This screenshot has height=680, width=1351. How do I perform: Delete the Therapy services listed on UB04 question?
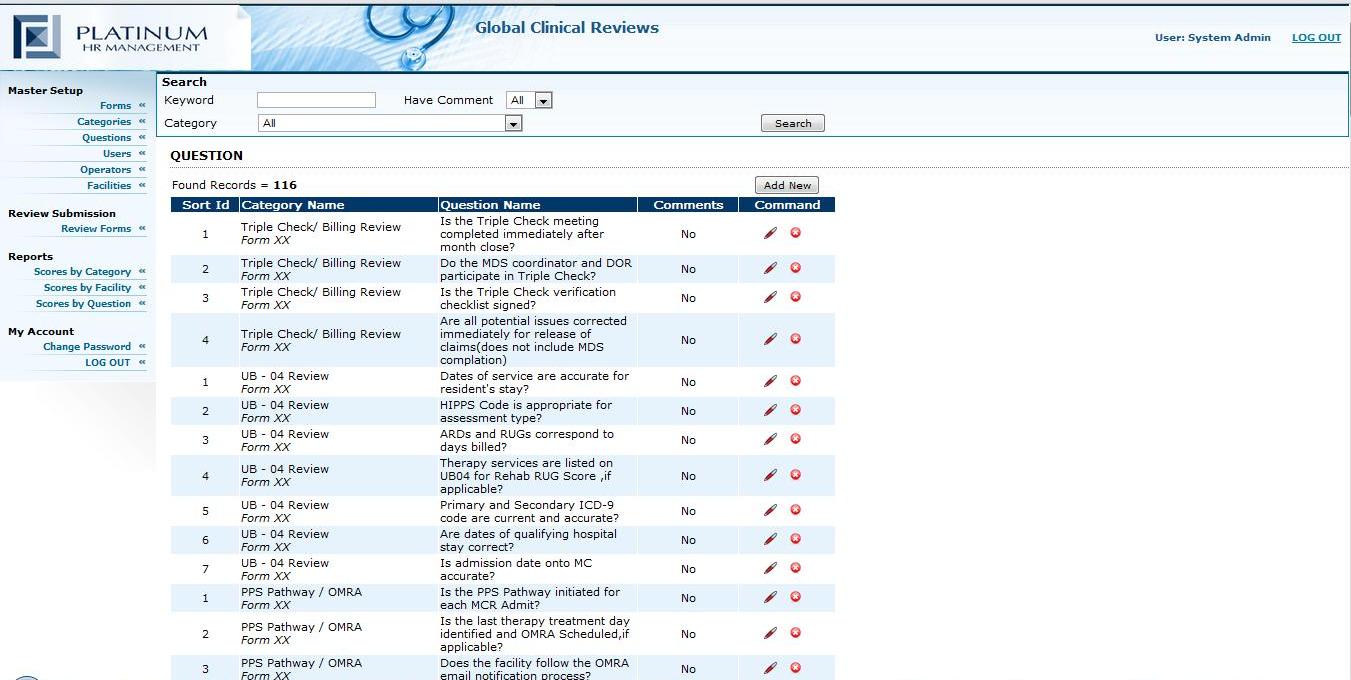pos(796,475)
